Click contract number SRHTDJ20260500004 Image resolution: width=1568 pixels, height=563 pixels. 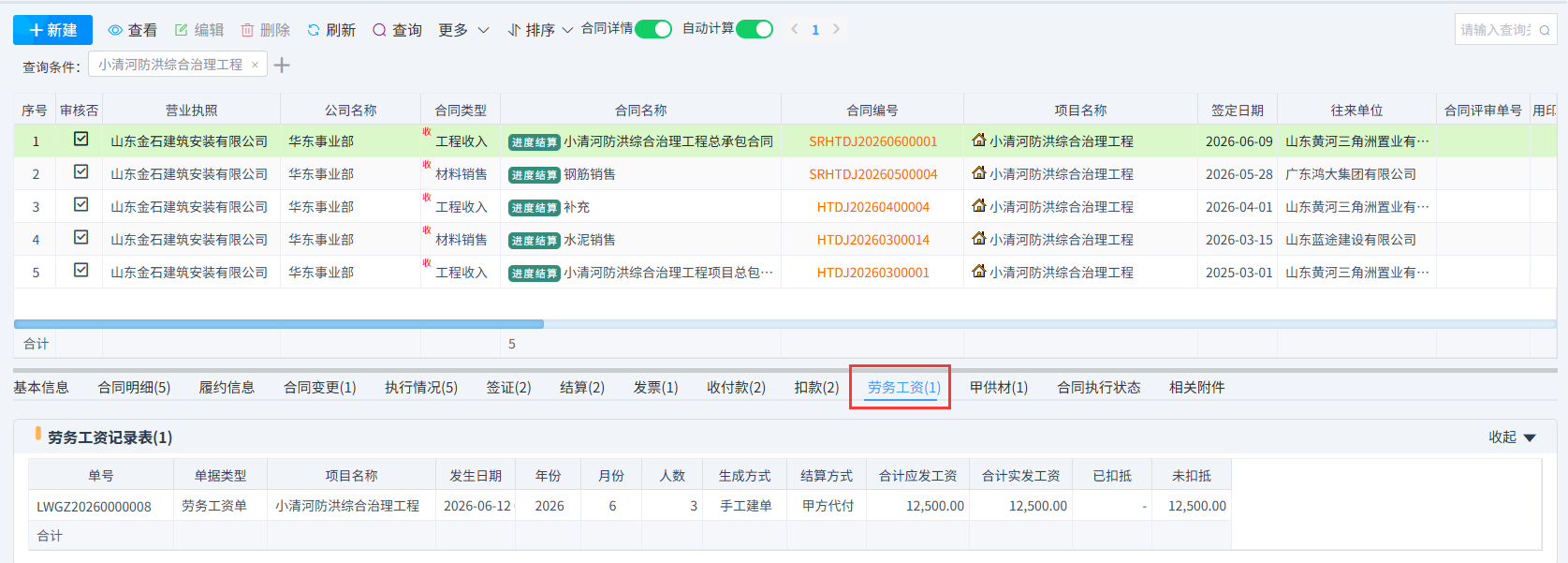click(872, 174)
